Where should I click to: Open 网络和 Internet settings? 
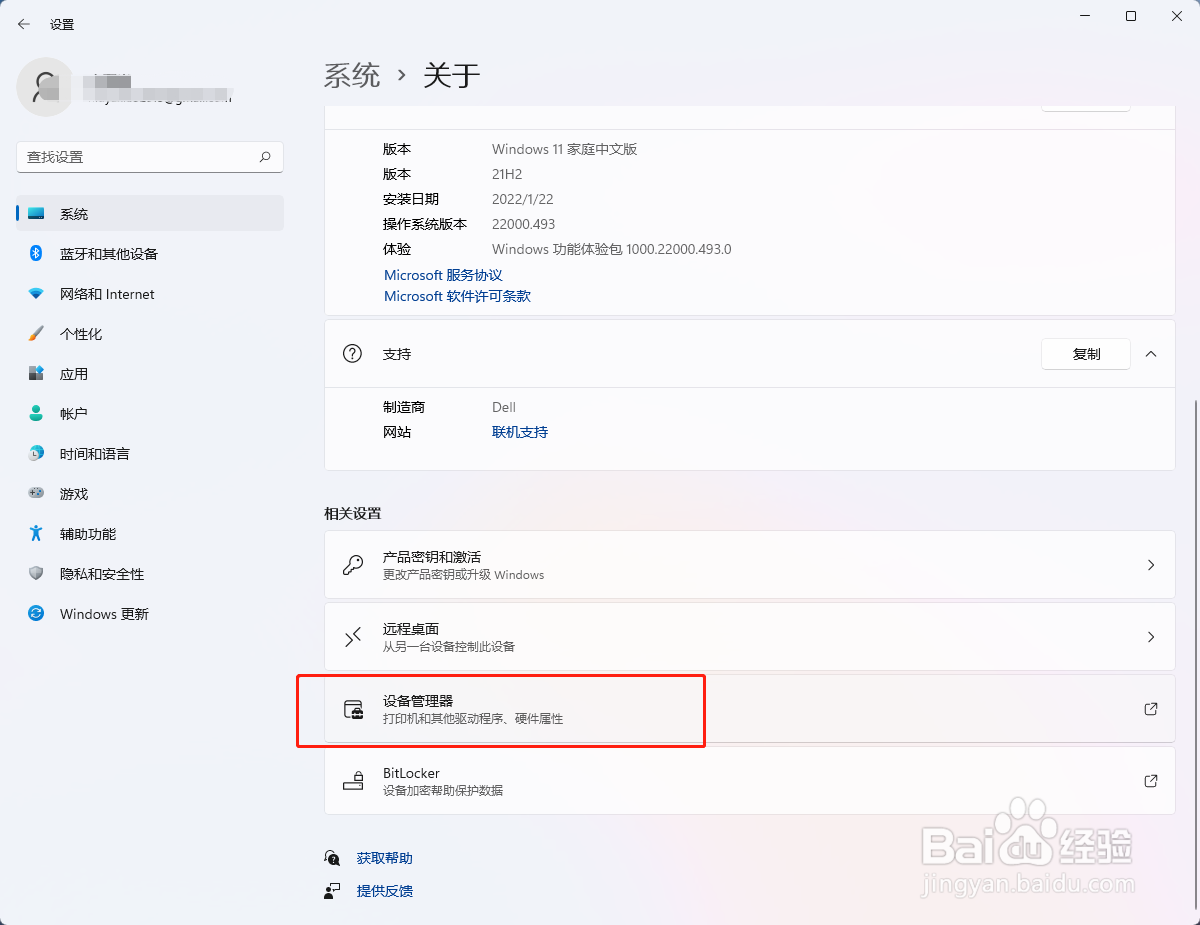click(x=150, y=294)
